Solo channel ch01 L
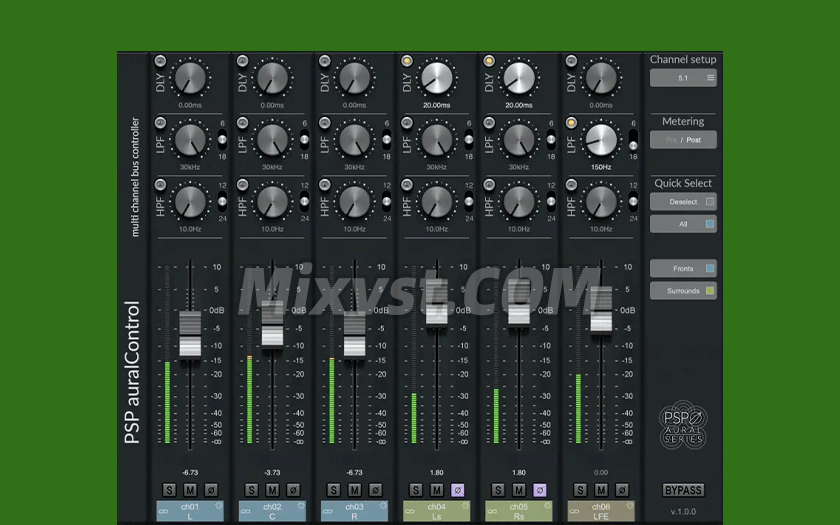The width and height of the screenshot is (840, 525). coord(169,490)
